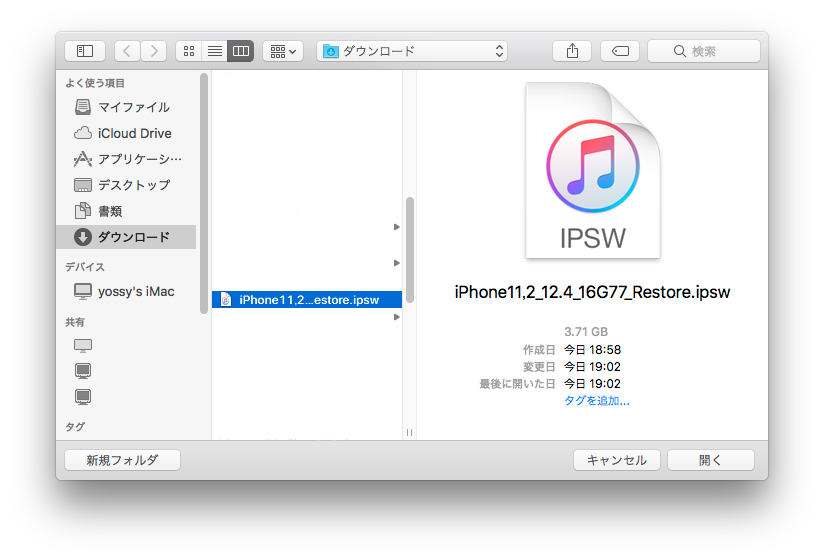Select ダウンロード in the sidebar
Viewport: 824px width, 560px height.
click(126, 237)
